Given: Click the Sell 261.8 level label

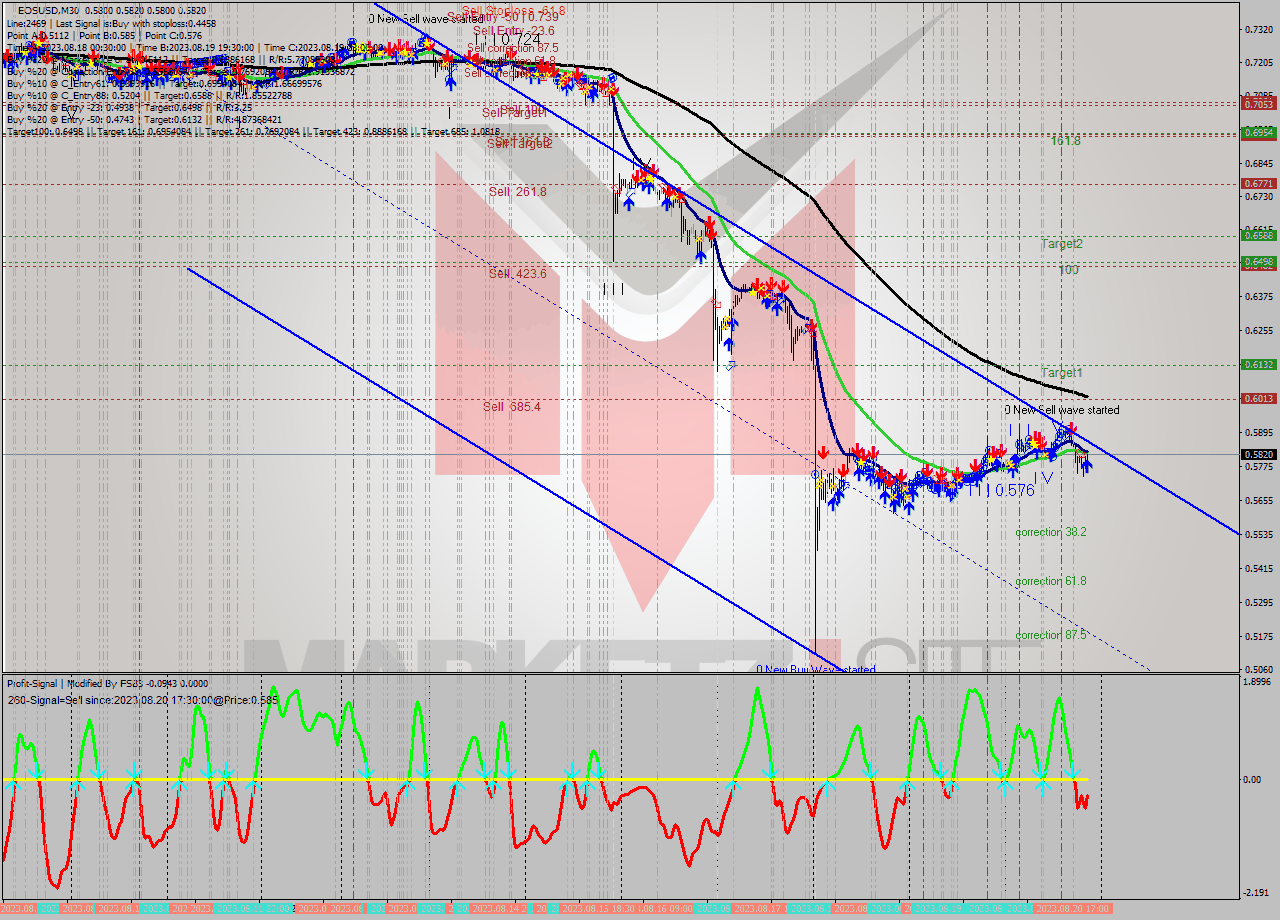Looking at the screenshot, I should [518, 191].
